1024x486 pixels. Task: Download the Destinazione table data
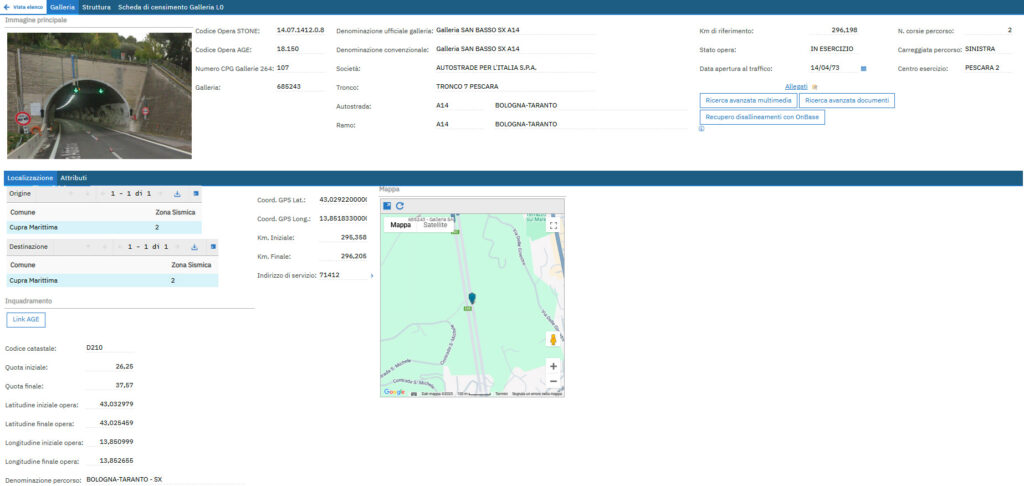click(194, 247)
